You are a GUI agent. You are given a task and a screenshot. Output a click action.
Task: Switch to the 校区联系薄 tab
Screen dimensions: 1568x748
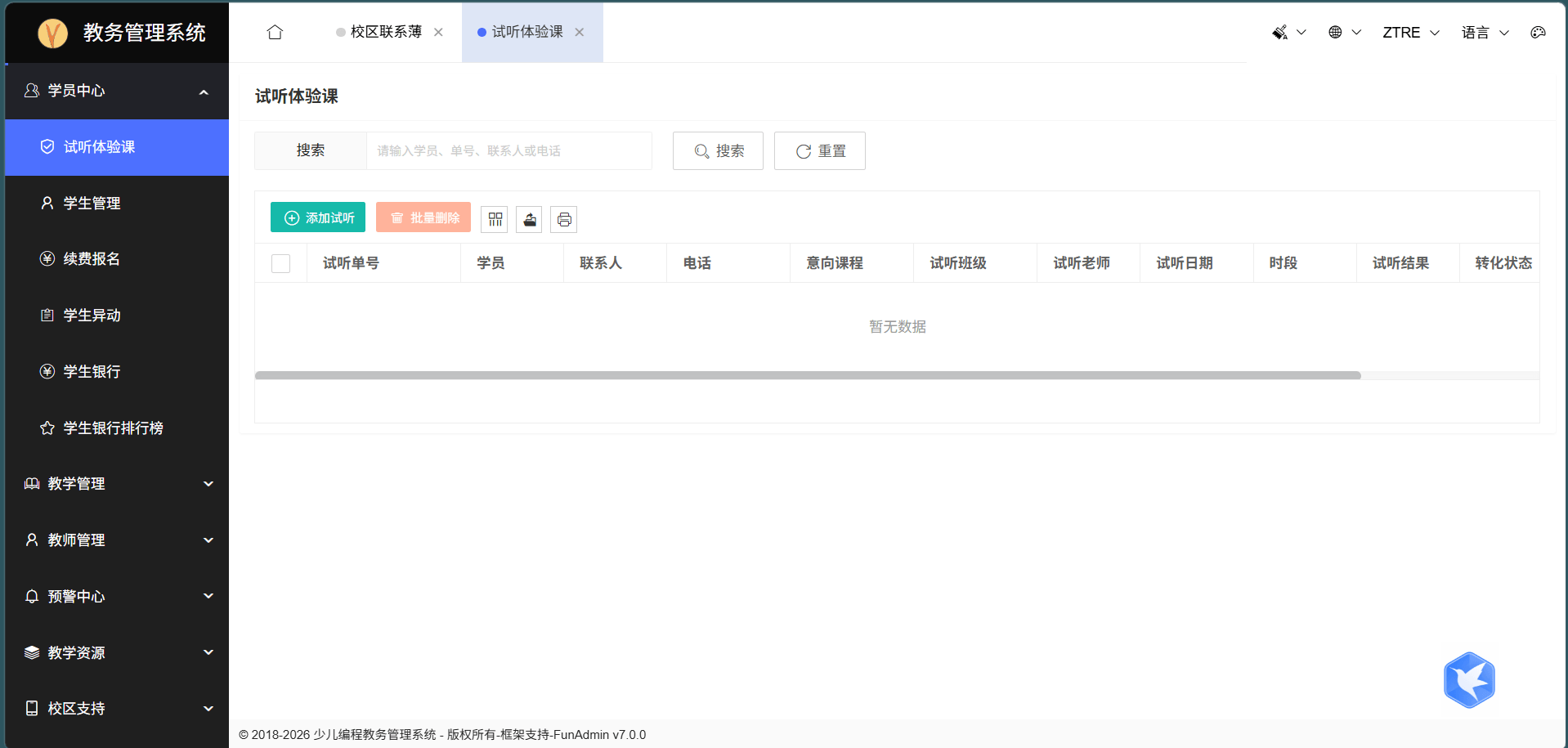tap(385, 32)
